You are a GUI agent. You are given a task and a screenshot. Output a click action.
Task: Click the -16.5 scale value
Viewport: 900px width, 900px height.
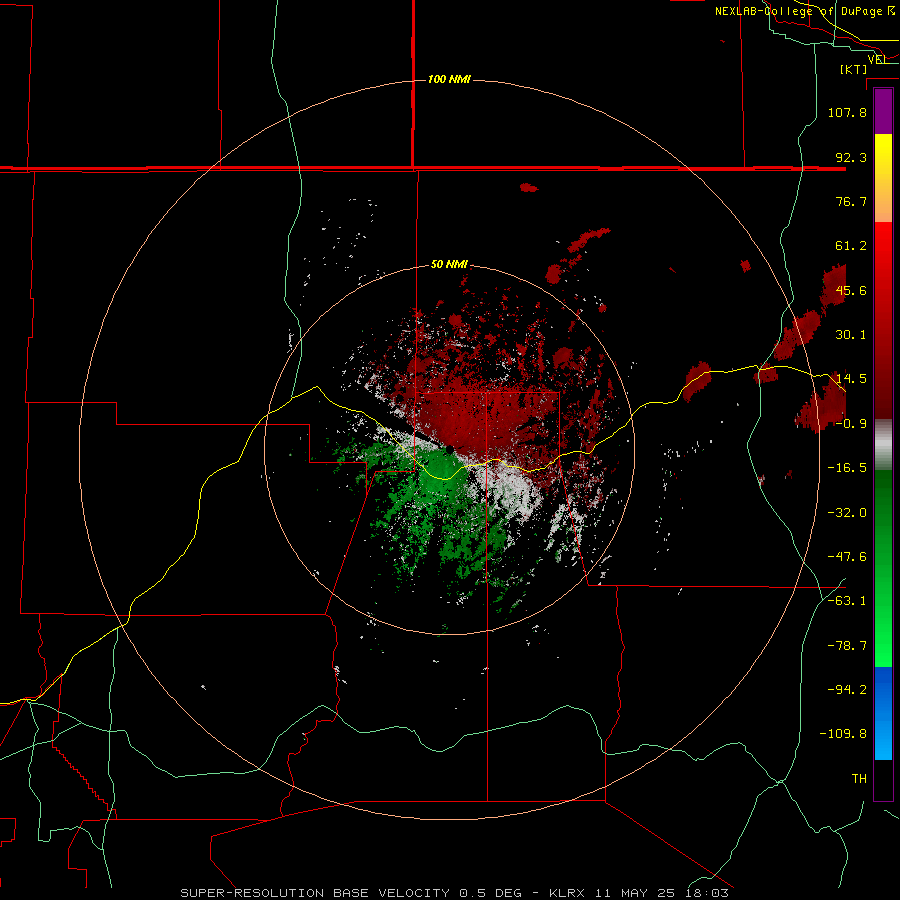(x=847, y=468)
